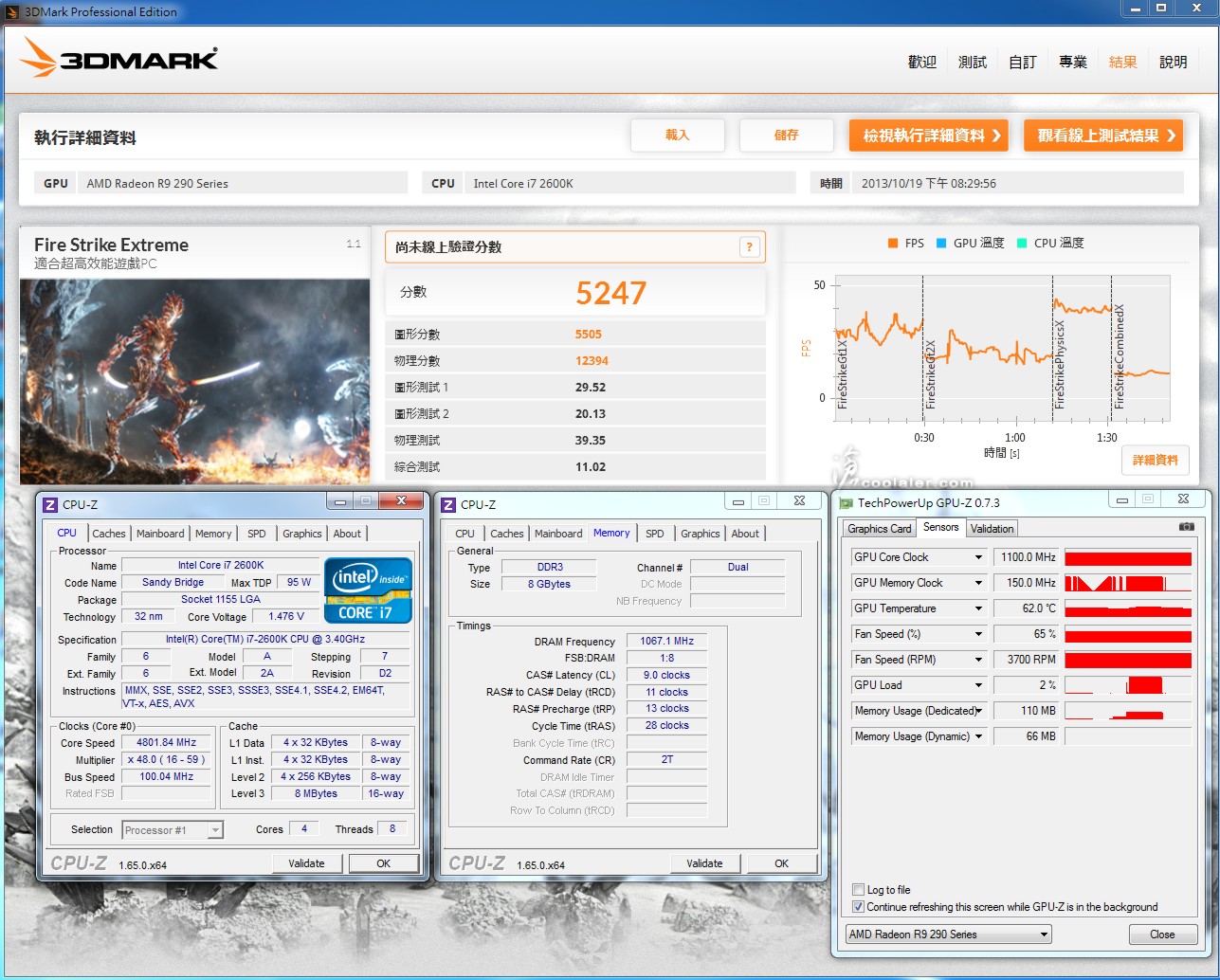Toggle Continue refreshing while GPU-Z in background

tap(859, 907)
